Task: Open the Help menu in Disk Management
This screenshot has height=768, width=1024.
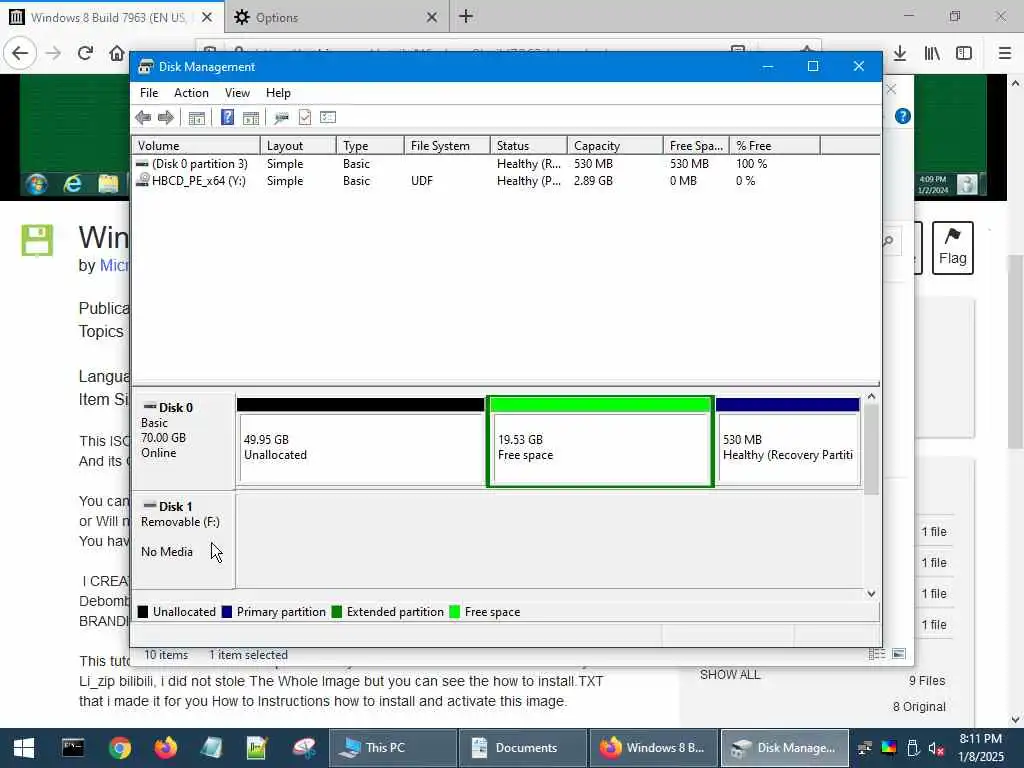Action: pyautogui.click(x=278, y=93)
